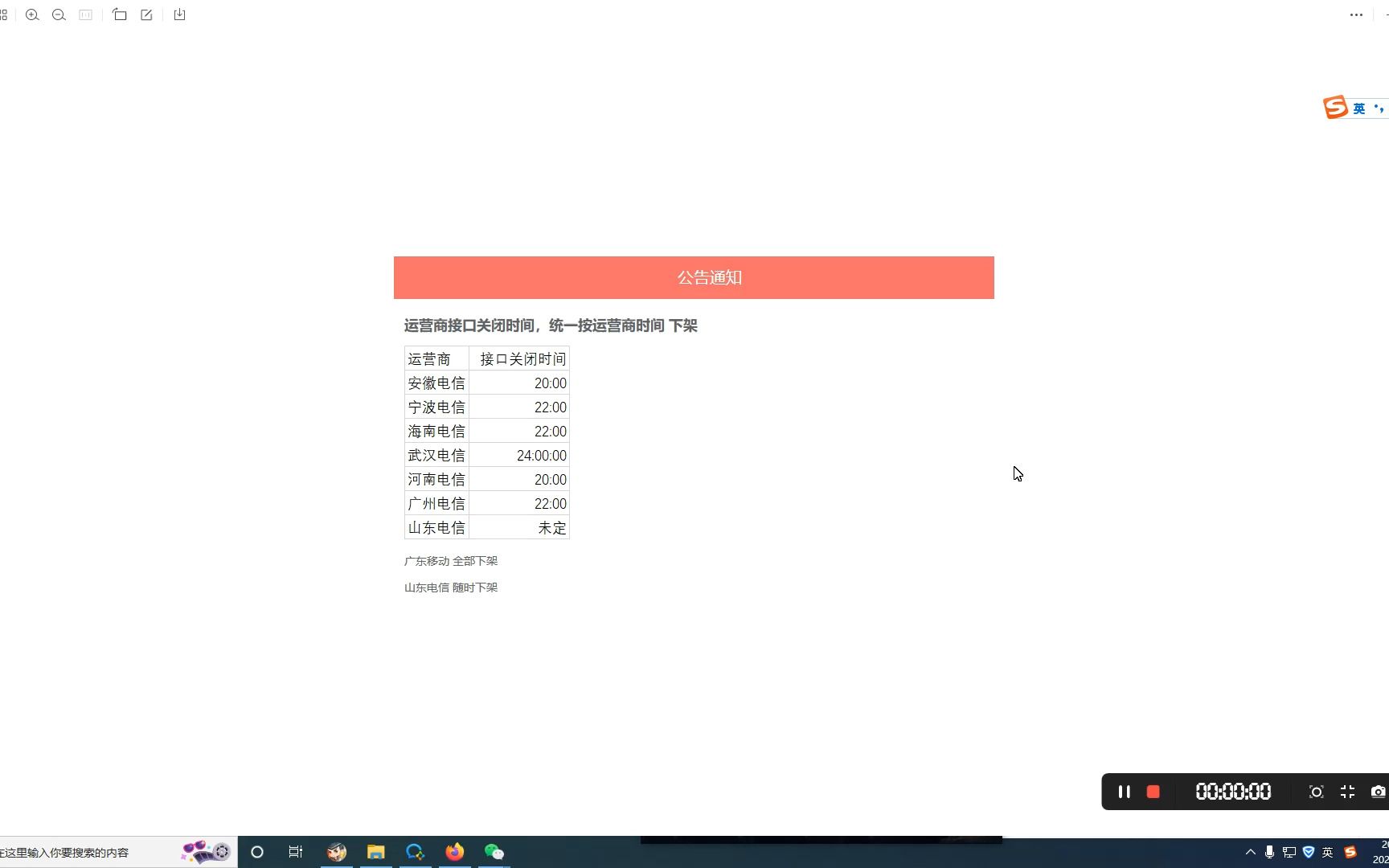Screen dimensions: 1389x868
Task: Collapse the recorder bar with the shrink icon
Action: pyautogui.click(x=1348, y=792)
